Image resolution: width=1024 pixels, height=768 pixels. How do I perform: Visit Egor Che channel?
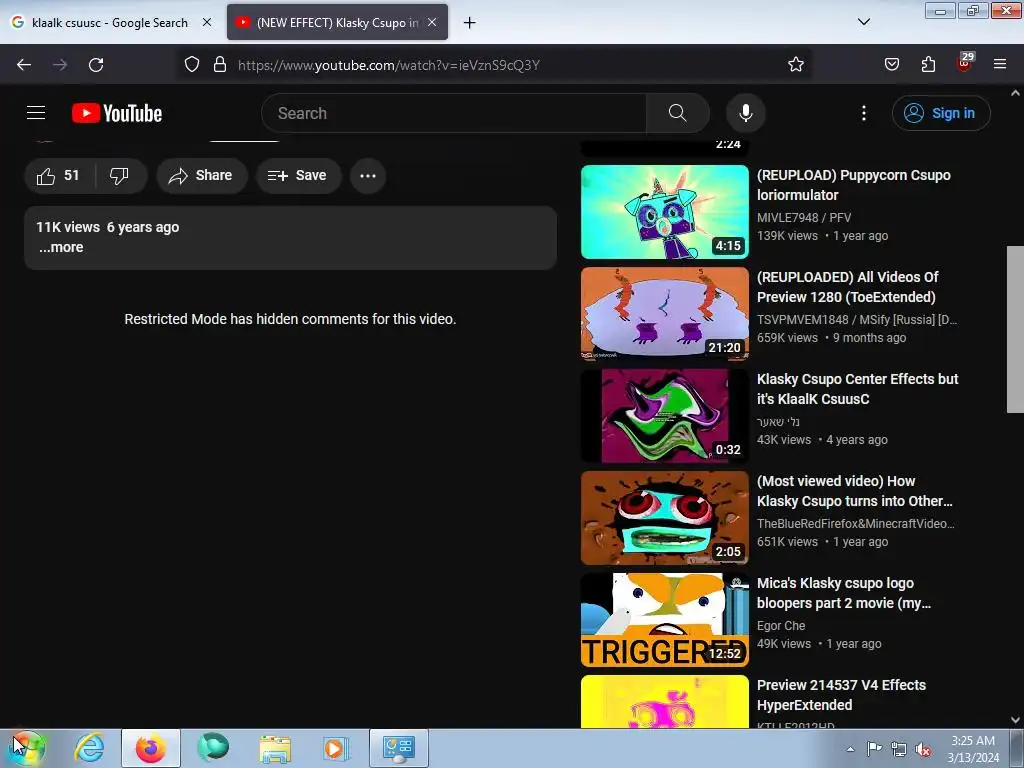pos(781,626)
